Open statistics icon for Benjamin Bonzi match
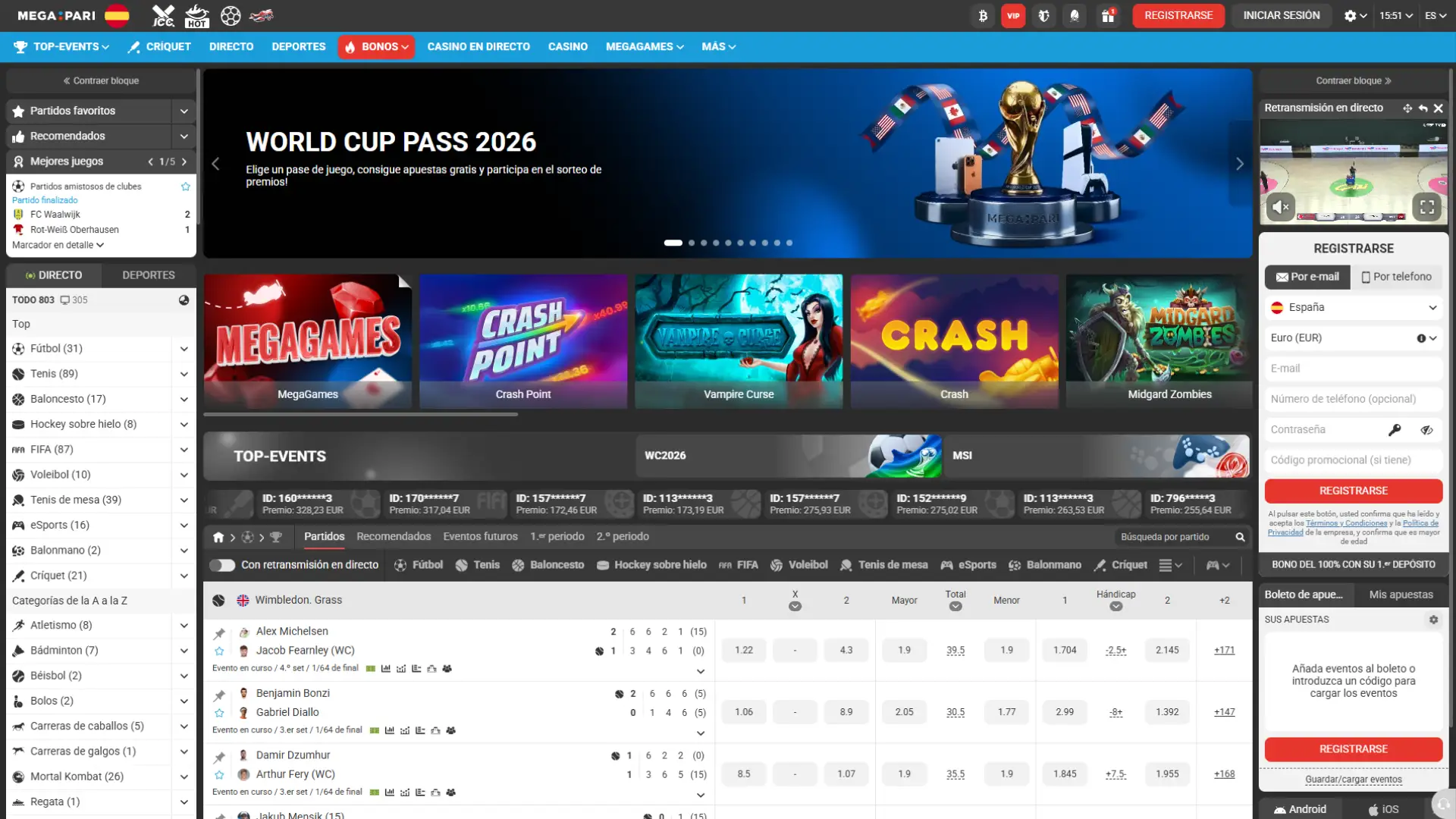The width and height of the screenshot is (1456, 819). [389, 730]
